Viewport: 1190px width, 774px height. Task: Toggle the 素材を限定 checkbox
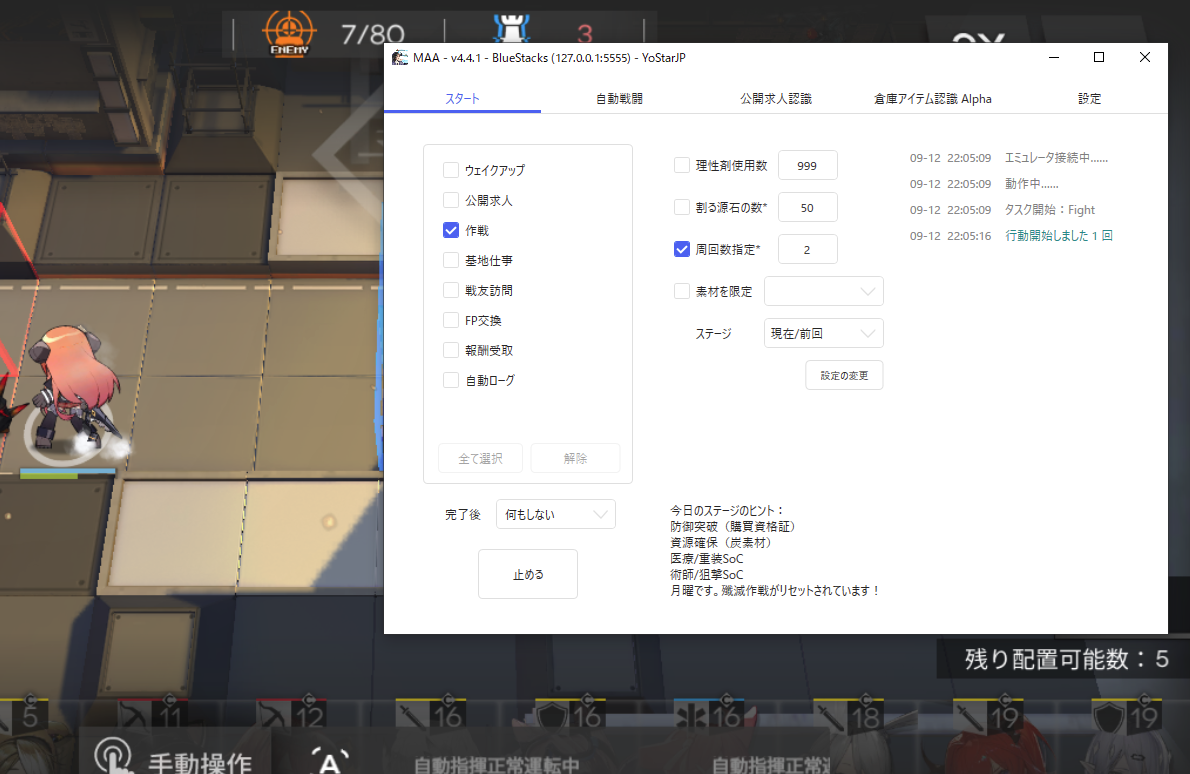click(x=682, y=291)
